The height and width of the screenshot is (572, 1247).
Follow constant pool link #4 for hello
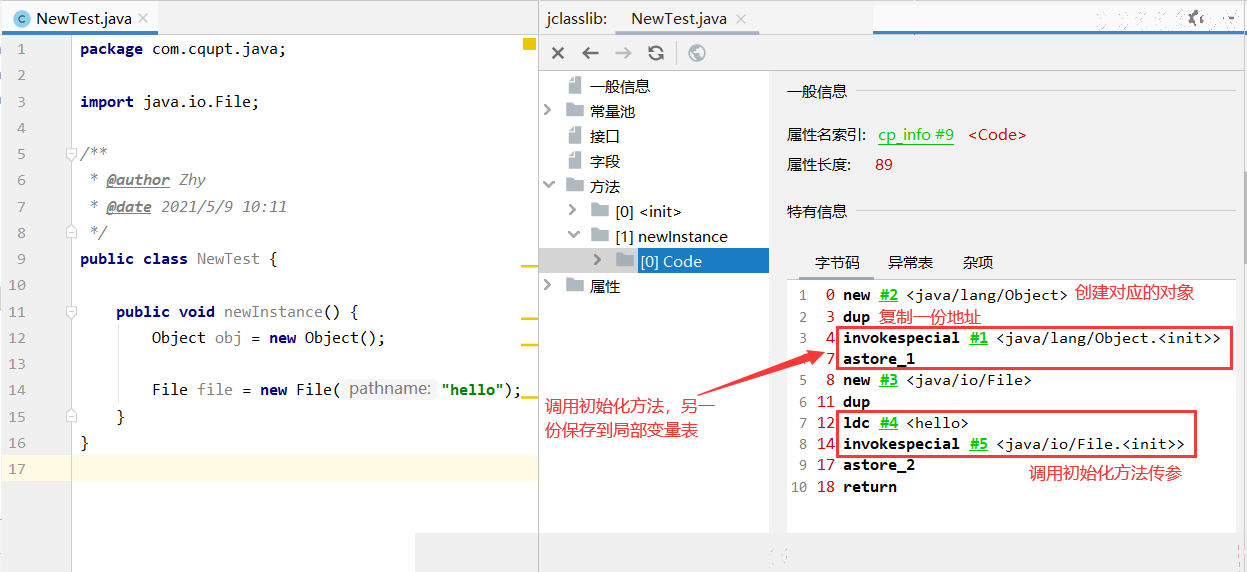888,423
